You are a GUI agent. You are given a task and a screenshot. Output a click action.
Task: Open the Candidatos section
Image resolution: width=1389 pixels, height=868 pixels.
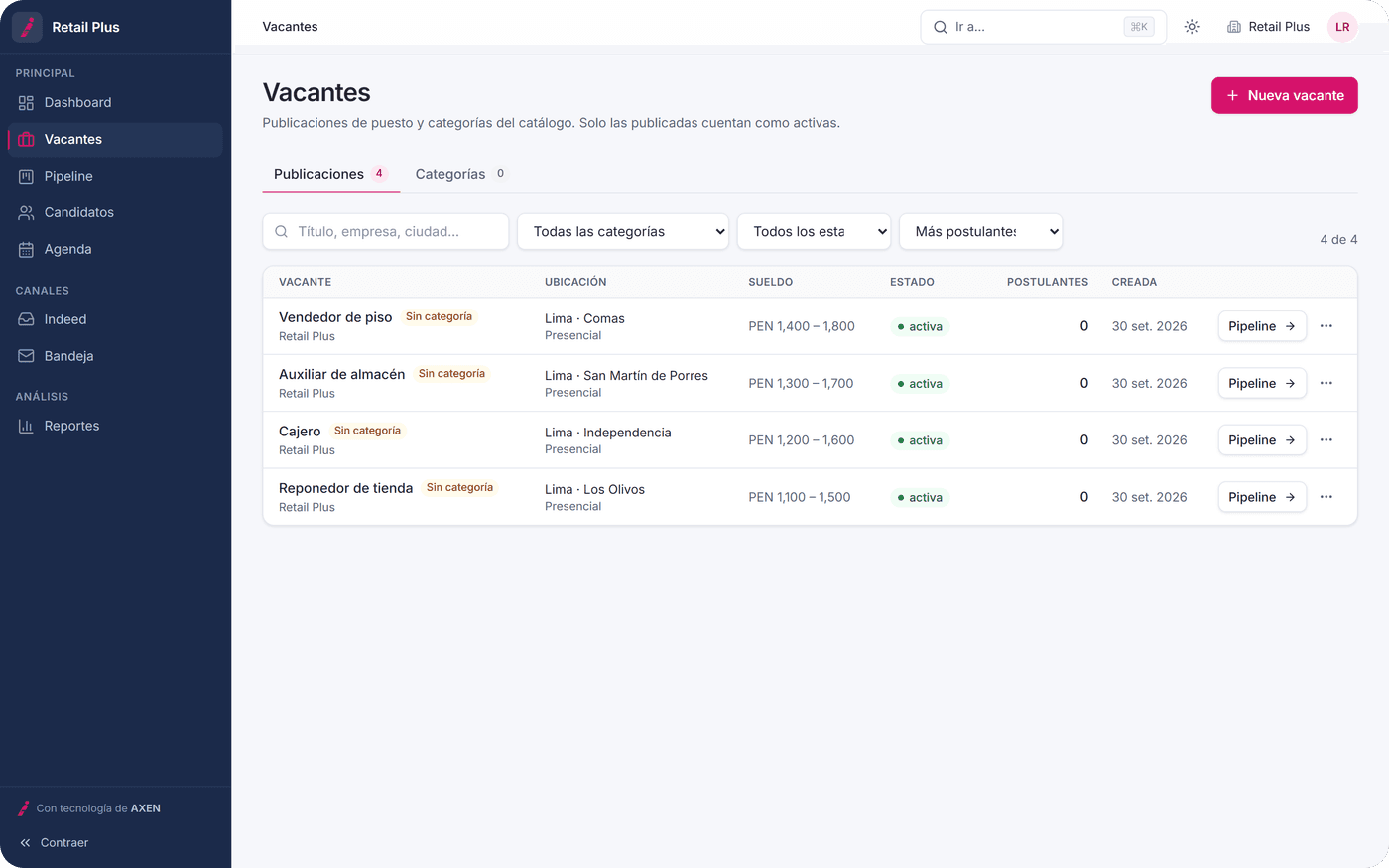click(115, 212)
